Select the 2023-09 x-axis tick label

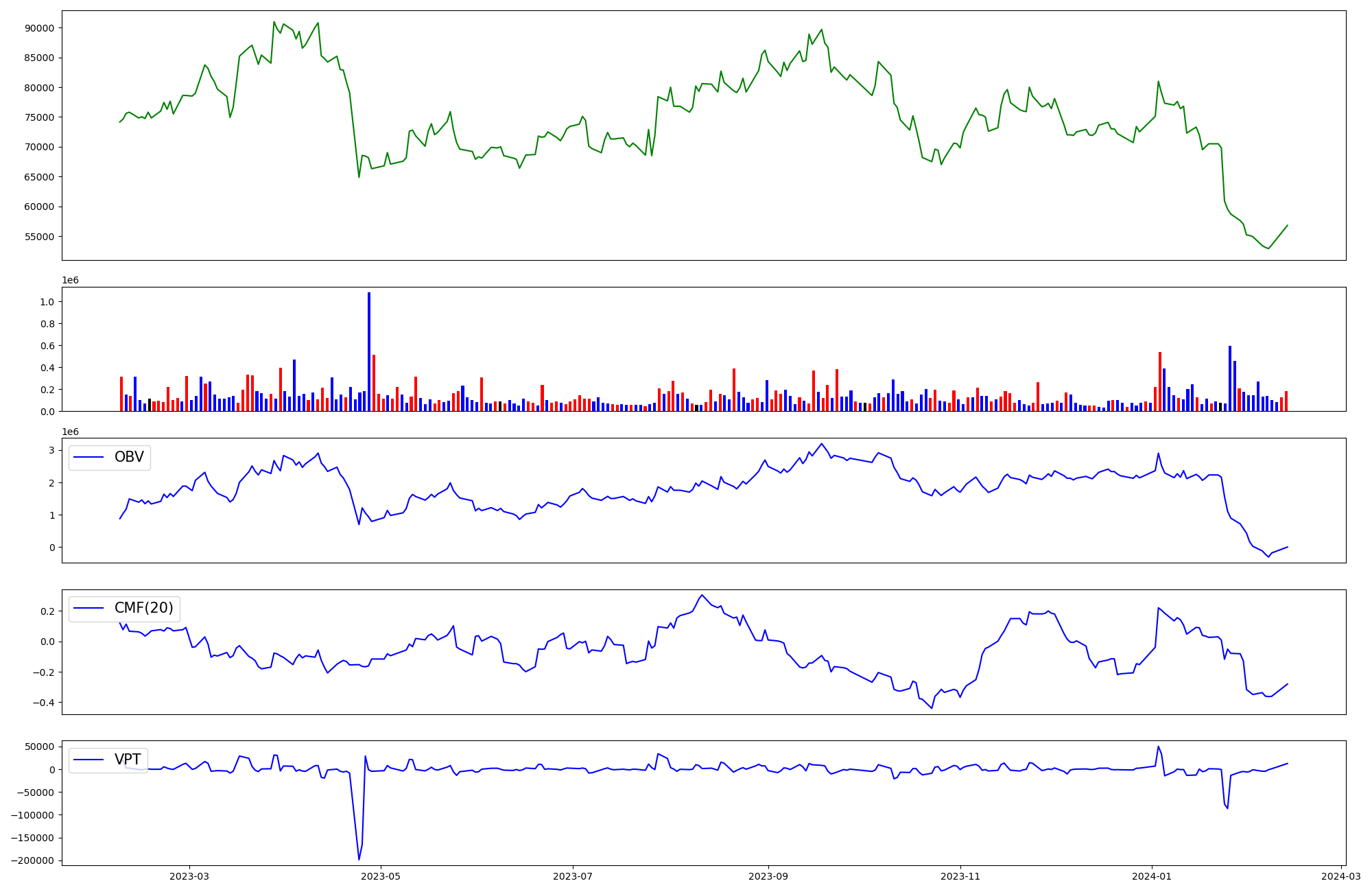(x=768, y=876)
